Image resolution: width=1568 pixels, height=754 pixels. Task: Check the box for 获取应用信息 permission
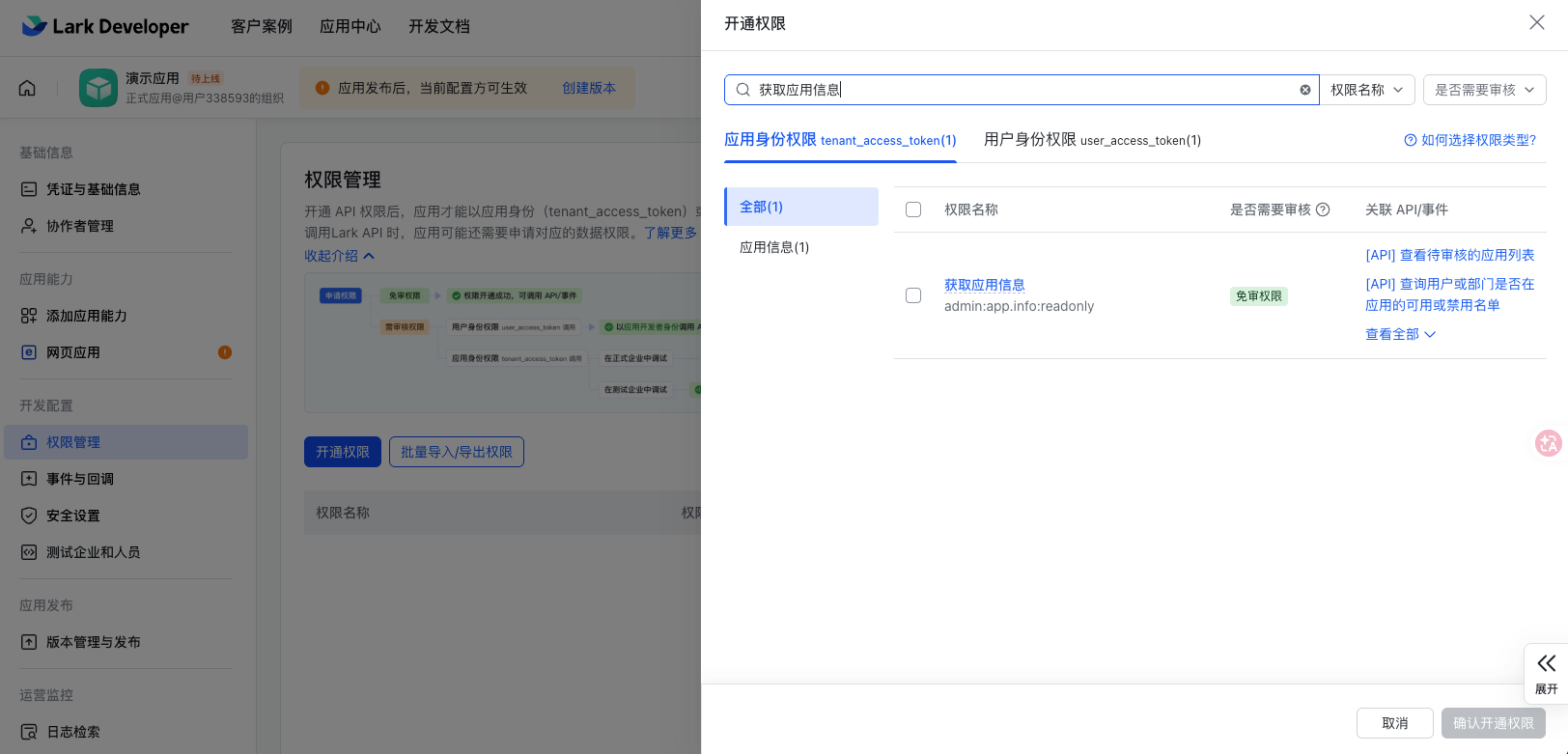coord(913,295)
